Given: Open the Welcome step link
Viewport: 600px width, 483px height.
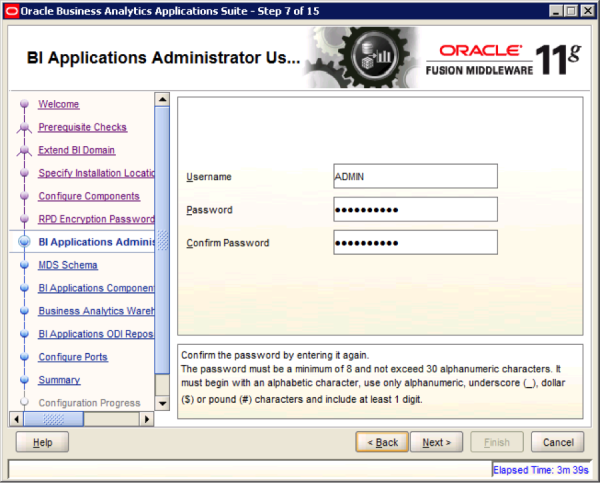Looking at the screenshot, I should [x=59, y=104].
